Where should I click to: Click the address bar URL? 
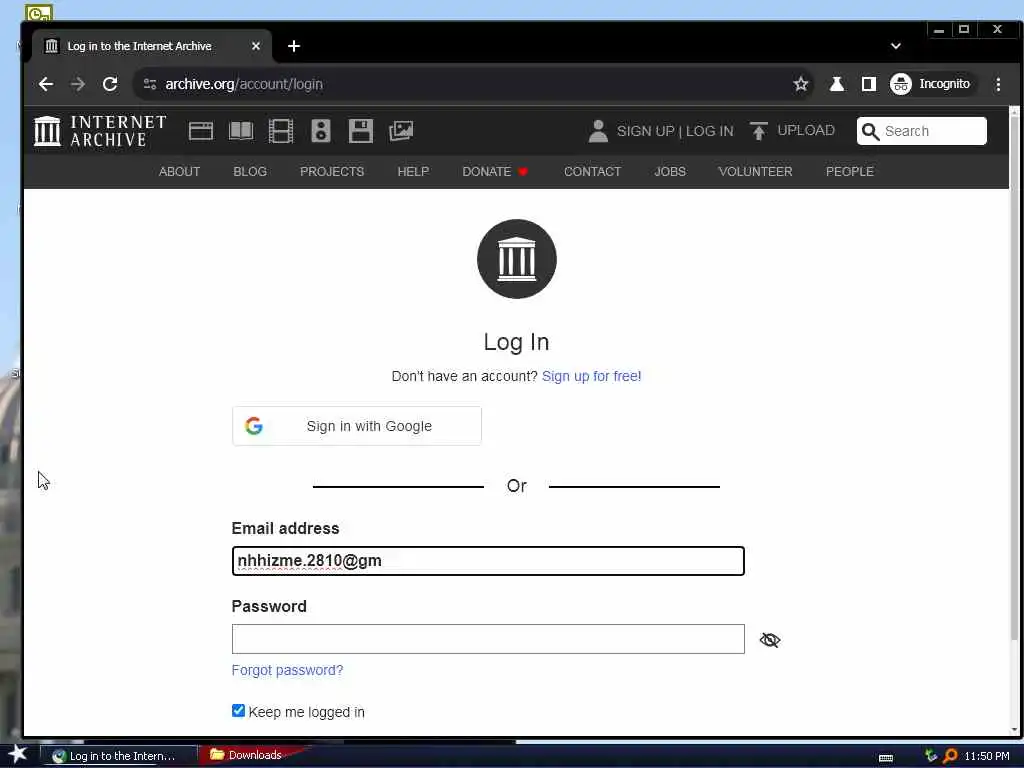[244, 84]
